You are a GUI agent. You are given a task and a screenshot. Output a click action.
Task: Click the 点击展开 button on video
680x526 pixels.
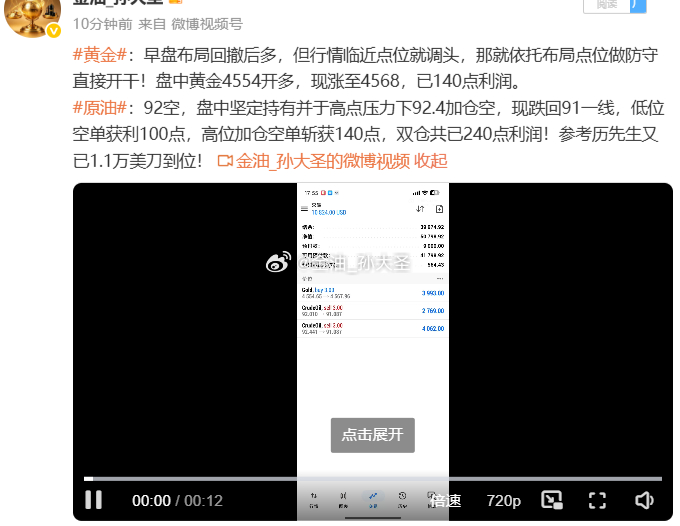point(373,435)
